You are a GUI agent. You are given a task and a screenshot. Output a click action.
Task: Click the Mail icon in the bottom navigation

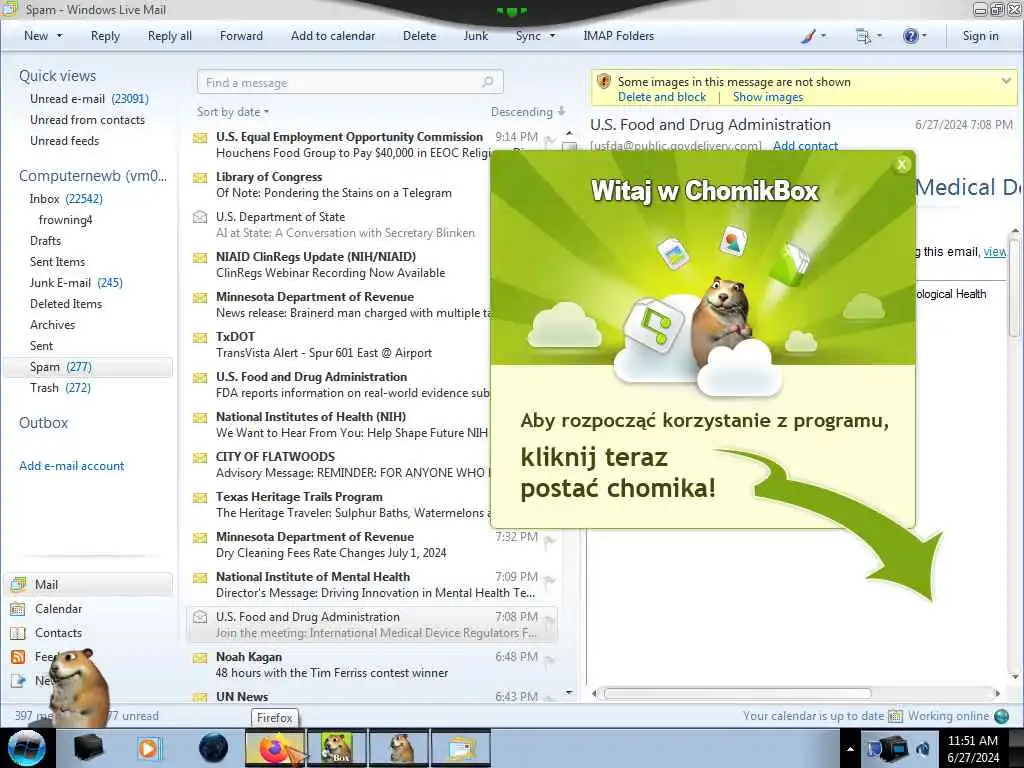[18, 584]
